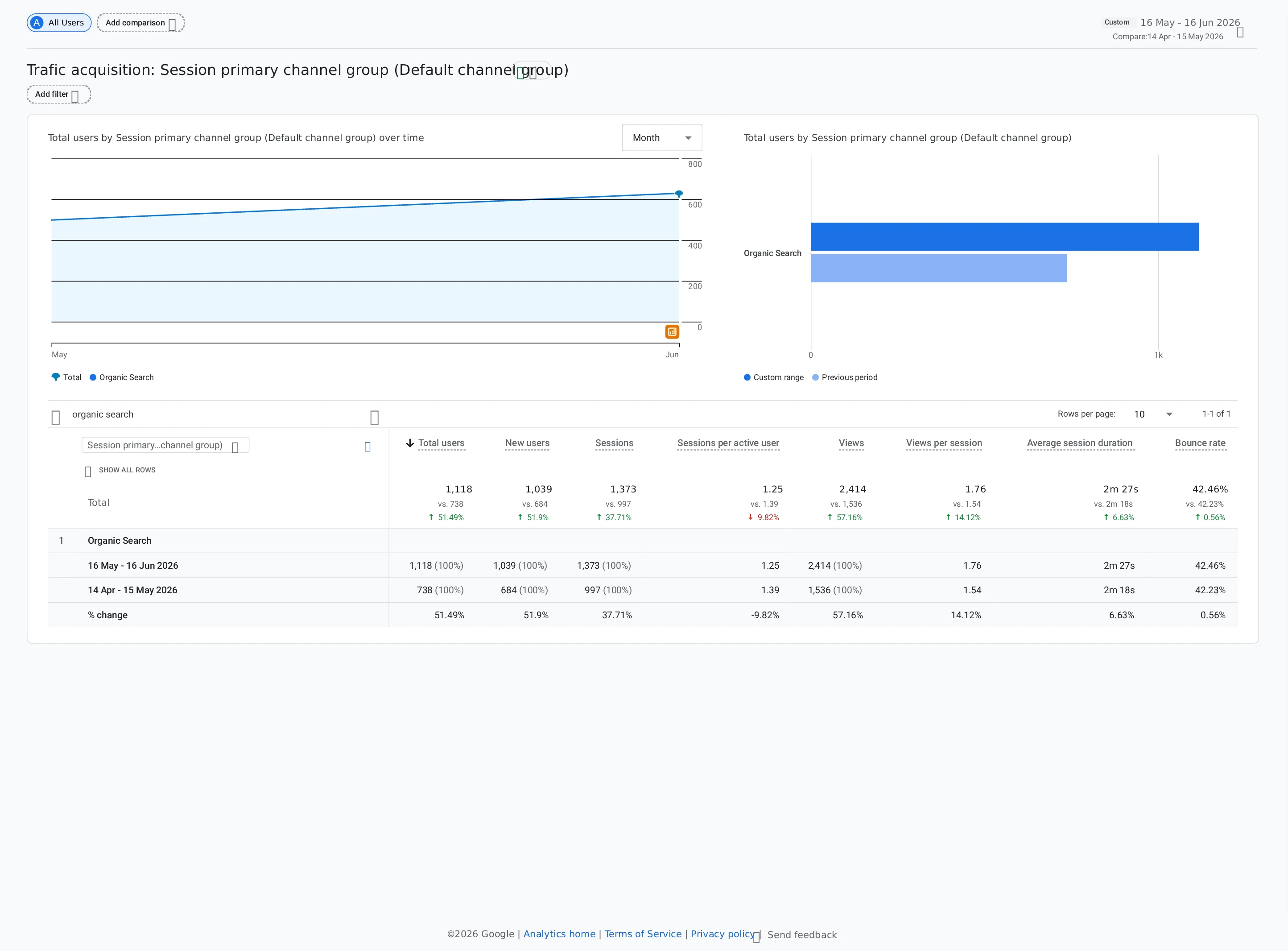Click Send feedback

click(802, 935)
